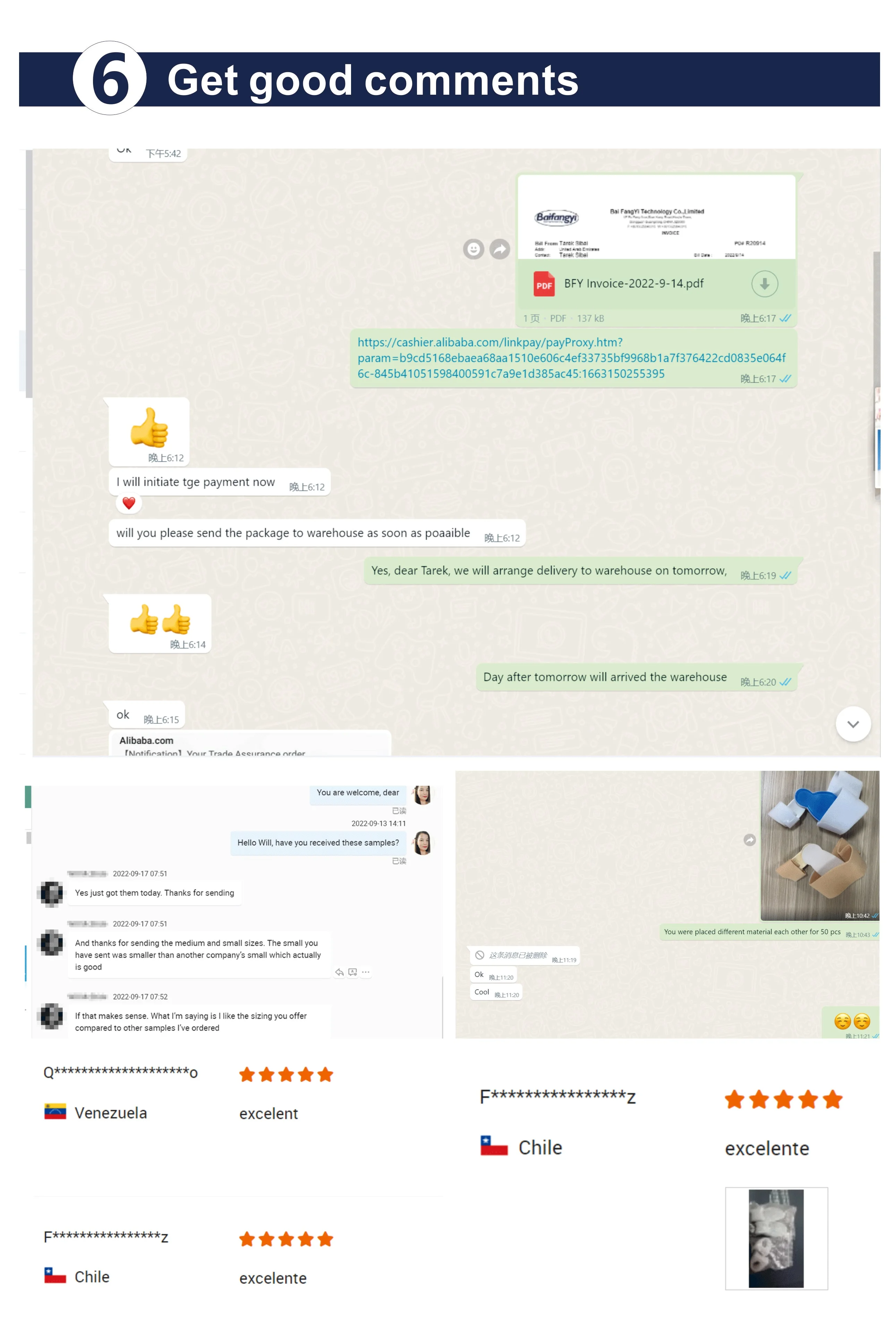
Task: Open the Alibaba cashier payment link
Action: (571, 358)
